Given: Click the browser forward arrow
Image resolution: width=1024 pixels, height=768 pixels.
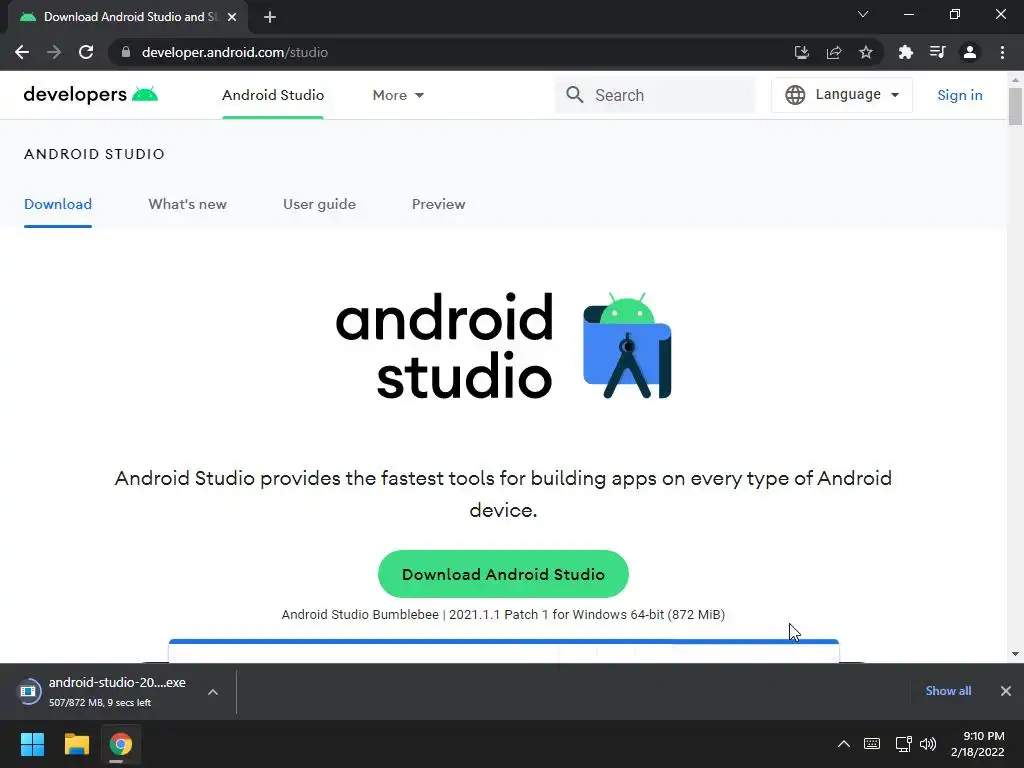Looking at the screenshot, I should (x=54, y=52).
